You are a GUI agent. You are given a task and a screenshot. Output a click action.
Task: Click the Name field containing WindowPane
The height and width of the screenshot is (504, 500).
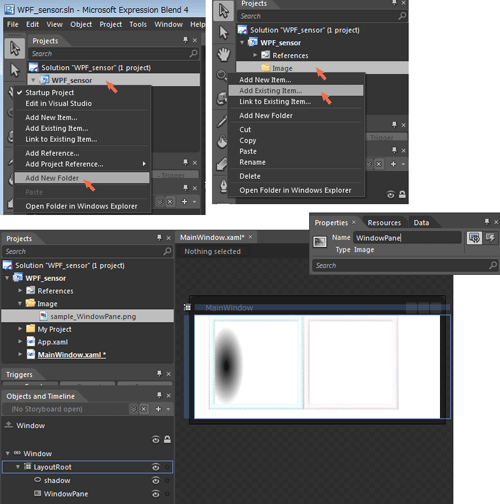click(x=407, y=238)
